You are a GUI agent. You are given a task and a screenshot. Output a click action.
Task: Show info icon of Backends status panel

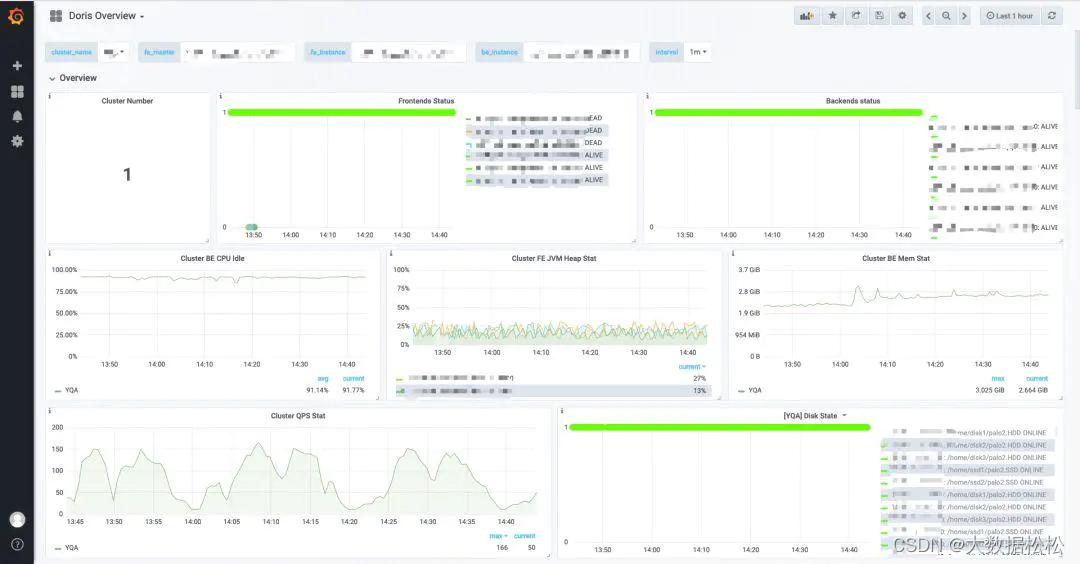pos(647,96)
